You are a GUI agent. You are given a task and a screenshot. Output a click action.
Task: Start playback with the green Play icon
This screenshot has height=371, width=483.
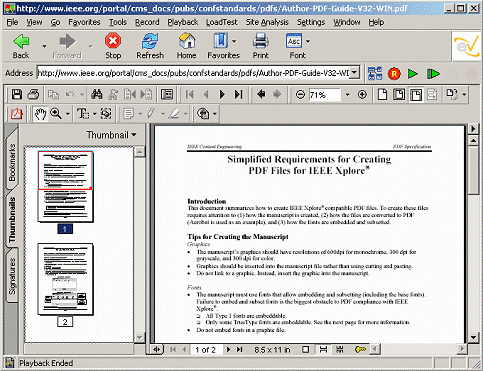(413, 74)
